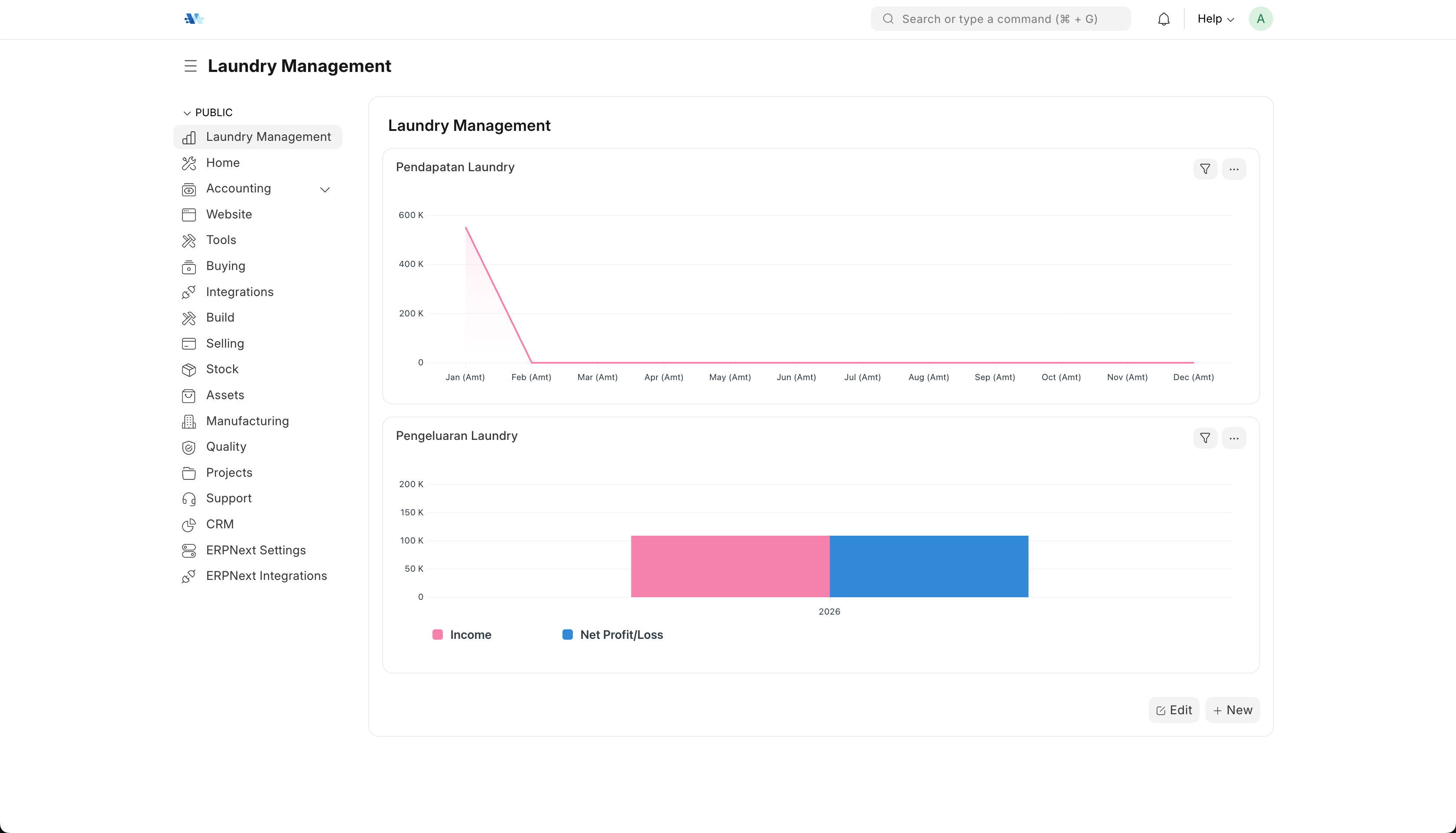Click the CRM pie chart icon
Image resolution: width=1456 pixels, height=833 pixels.
(189, 524)
